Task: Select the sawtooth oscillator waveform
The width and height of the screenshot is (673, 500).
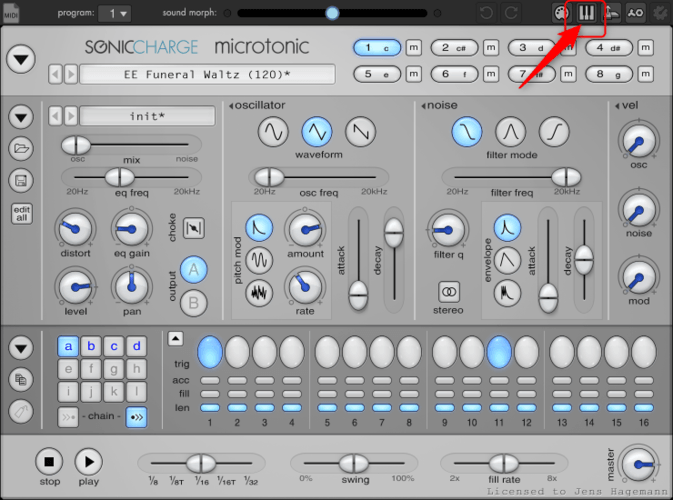Action: click(x=361, y=132)
